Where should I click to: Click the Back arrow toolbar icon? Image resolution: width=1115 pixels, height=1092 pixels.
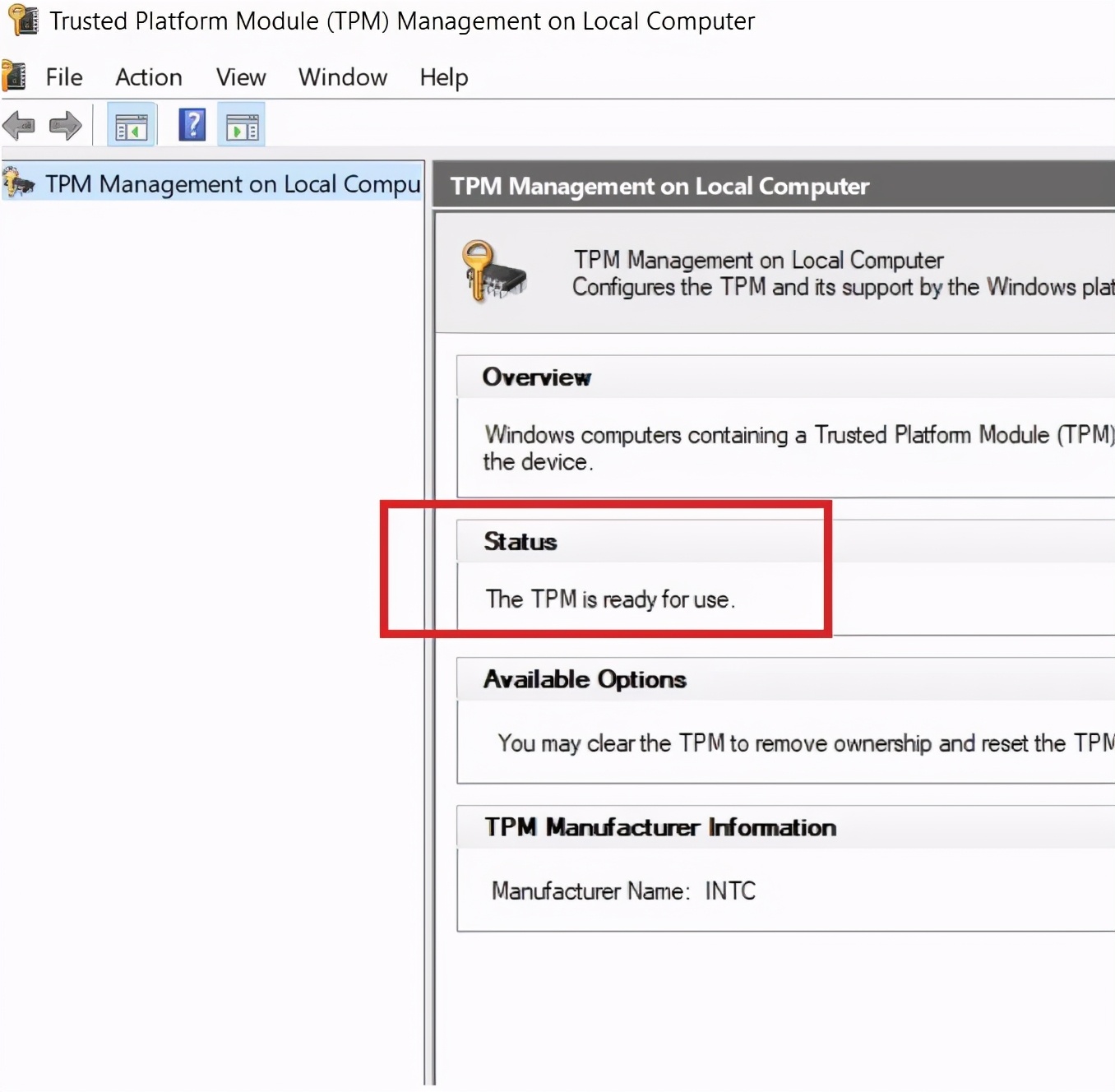tap(19, 126)
